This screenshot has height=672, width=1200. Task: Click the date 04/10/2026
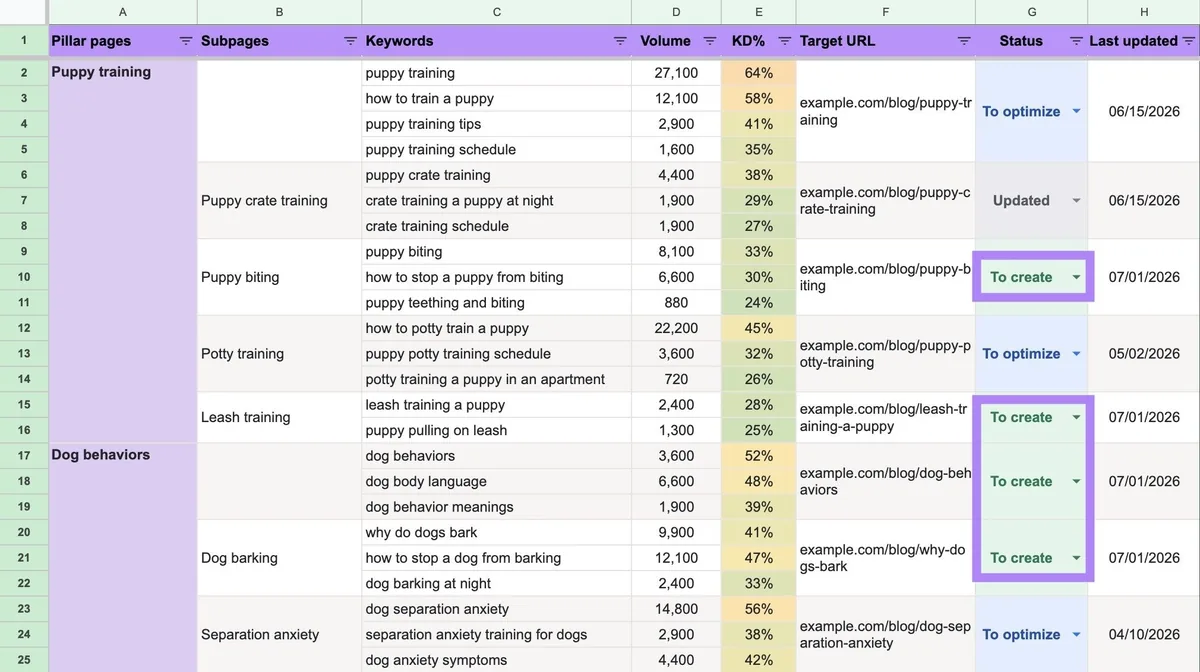(x=1144, y=634)
